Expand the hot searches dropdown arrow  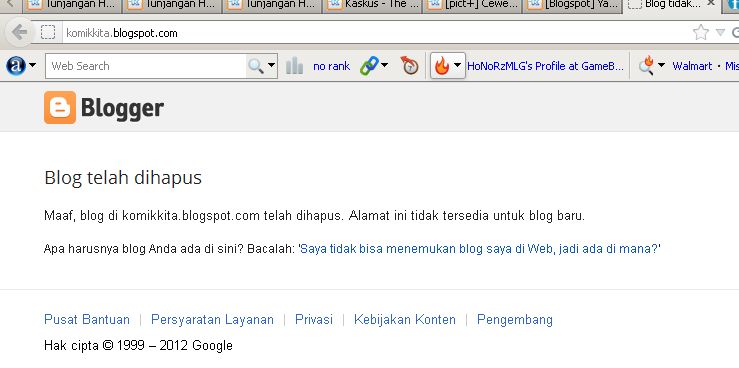pyautogui.click(x=661, y=65)
